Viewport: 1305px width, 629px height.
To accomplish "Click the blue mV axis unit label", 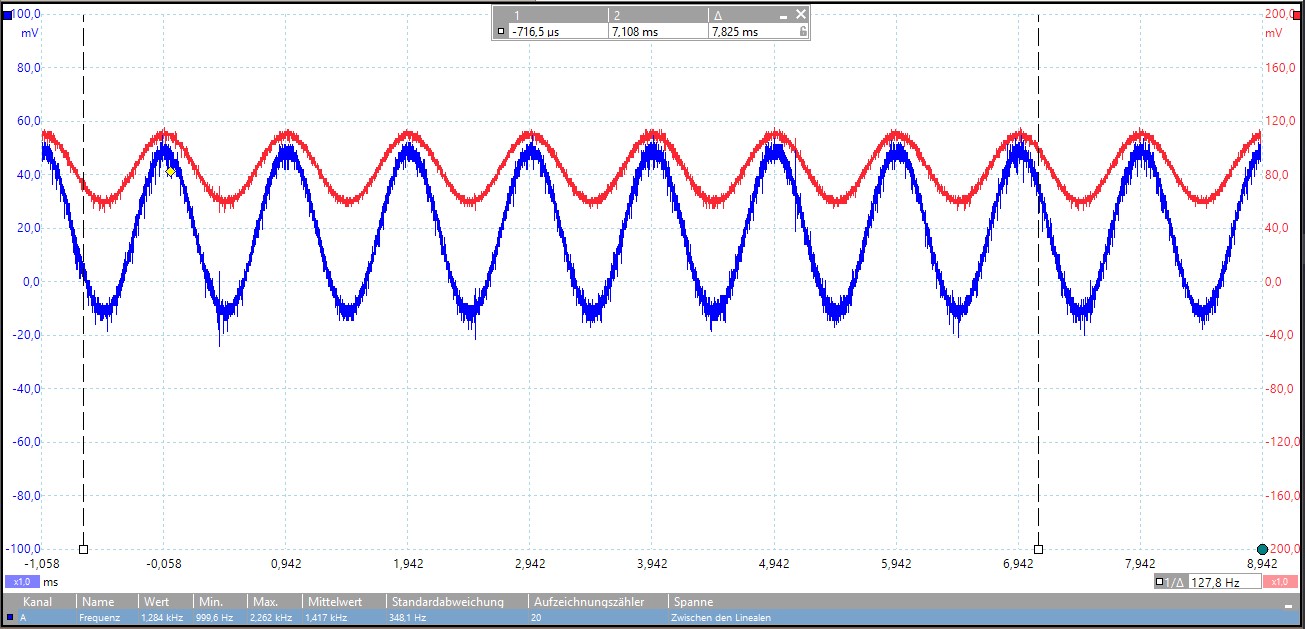I will (29, 33).
